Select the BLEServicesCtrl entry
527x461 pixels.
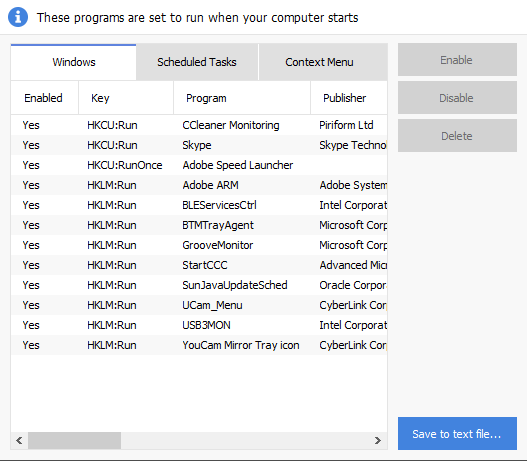(x=199, y=205)
